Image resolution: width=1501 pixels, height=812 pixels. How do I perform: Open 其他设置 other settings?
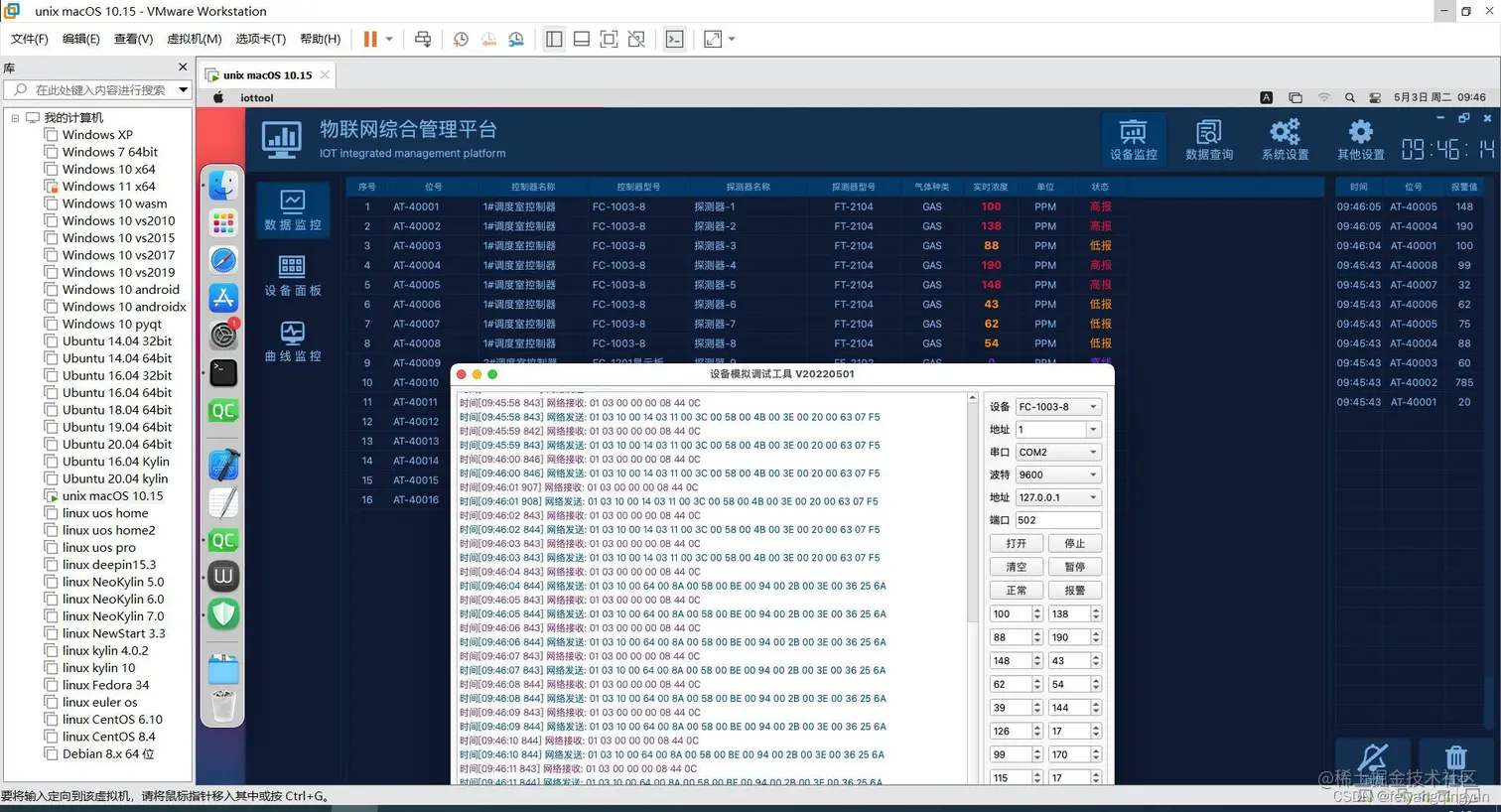(1359, 137)
